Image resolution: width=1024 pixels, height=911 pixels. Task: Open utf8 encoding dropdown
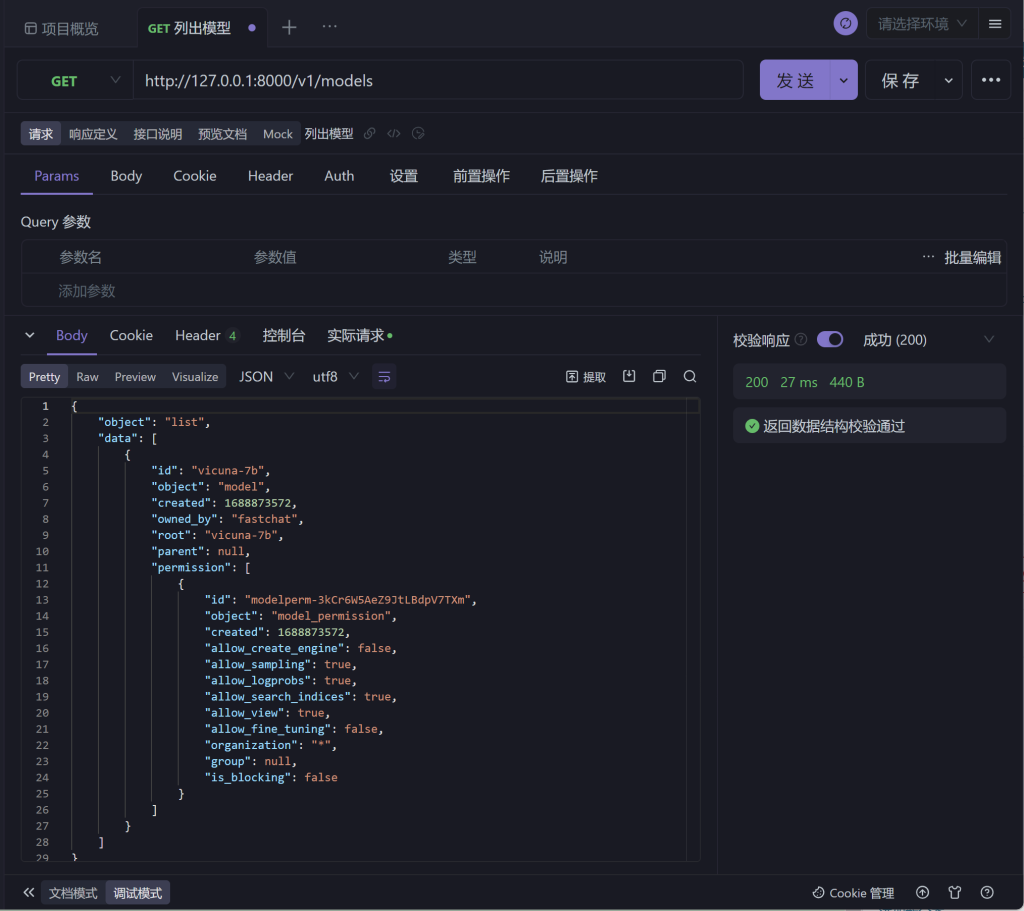tap(336, 377)
